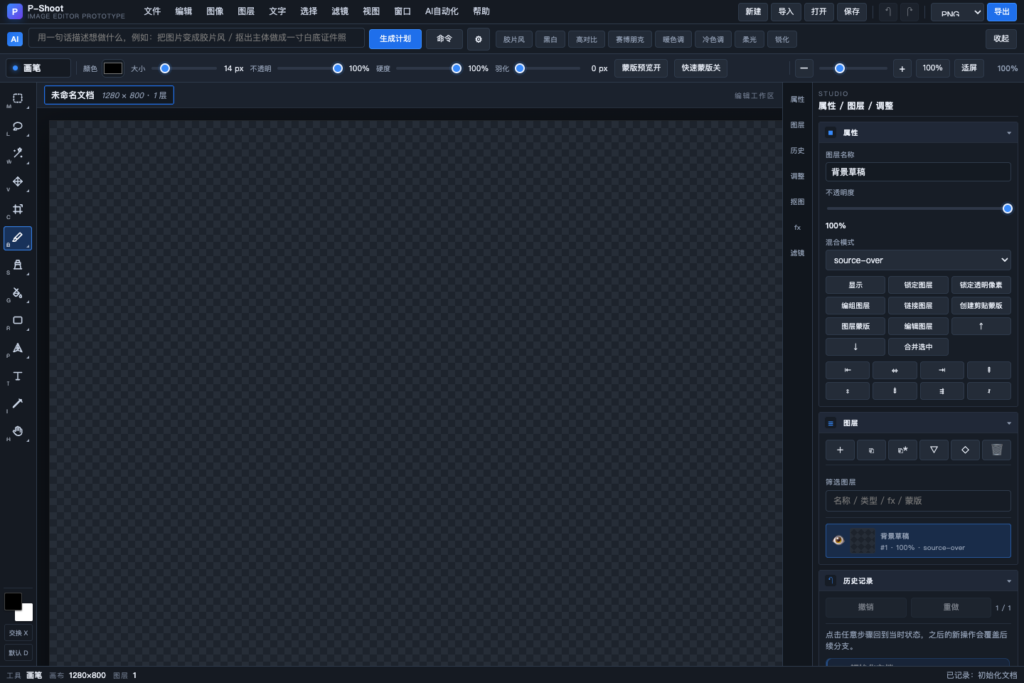
Task: Click the add new layer plus icon
Action: pos(840,450)
